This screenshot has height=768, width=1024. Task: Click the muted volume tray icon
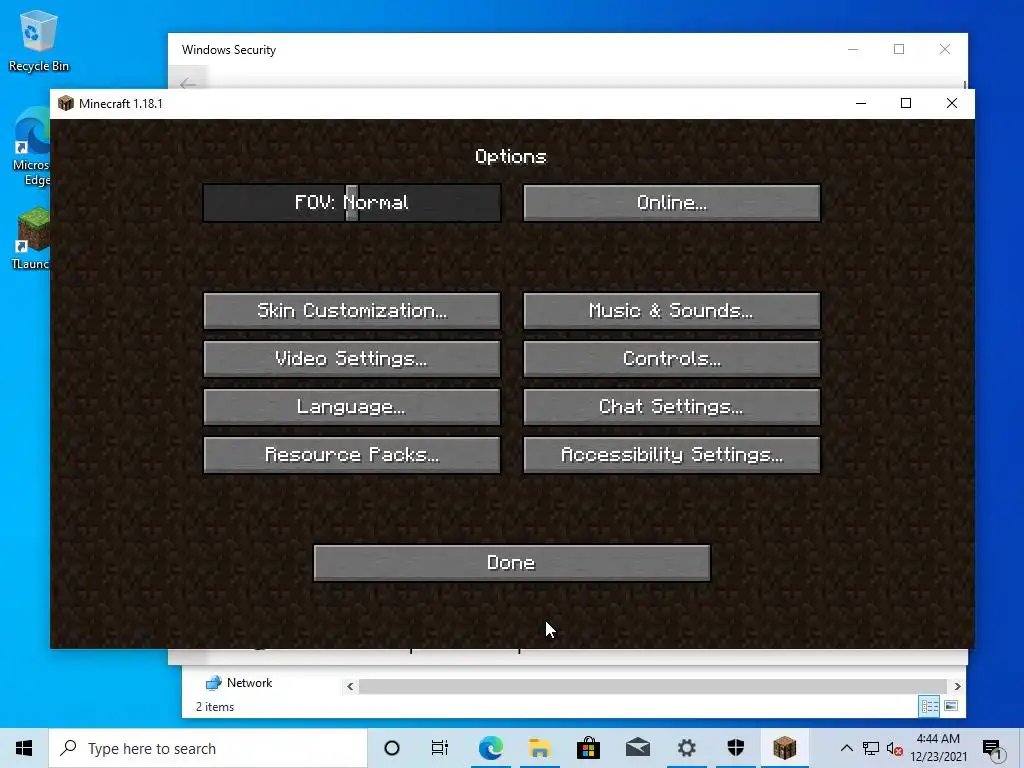(895, 749)
